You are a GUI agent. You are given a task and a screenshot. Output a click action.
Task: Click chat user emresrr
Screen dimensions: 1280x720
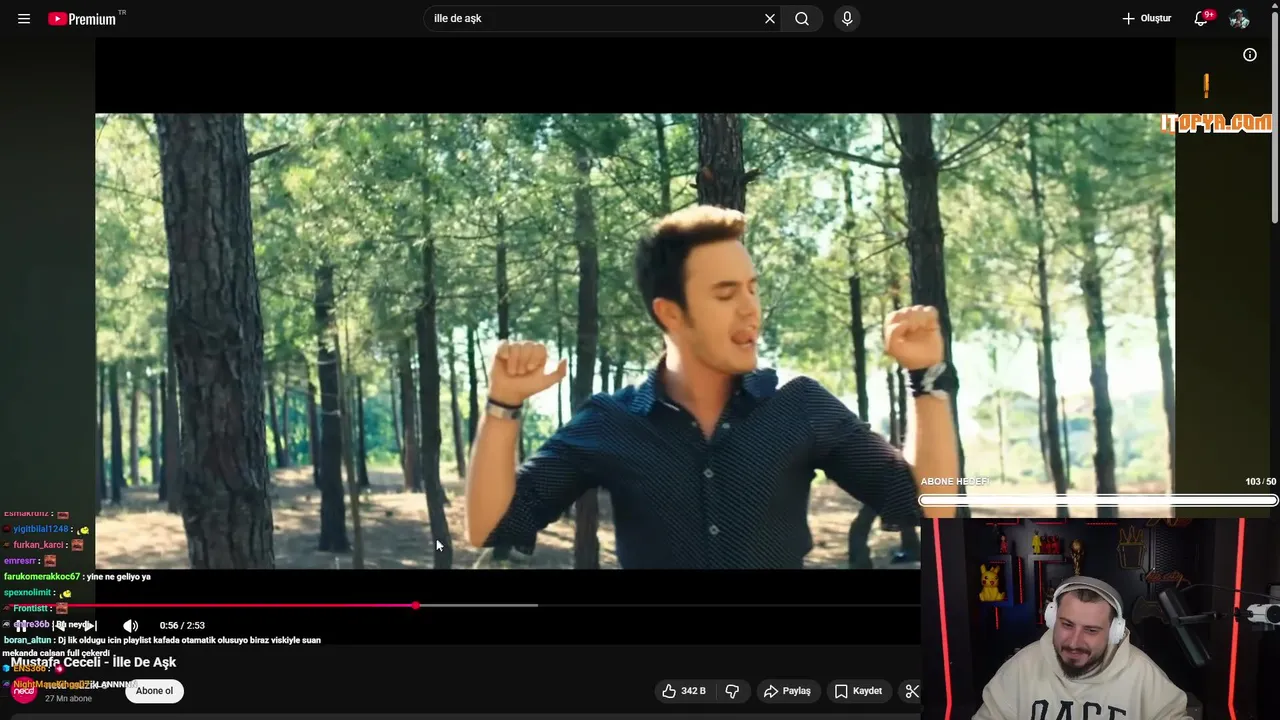coord(20,561)
